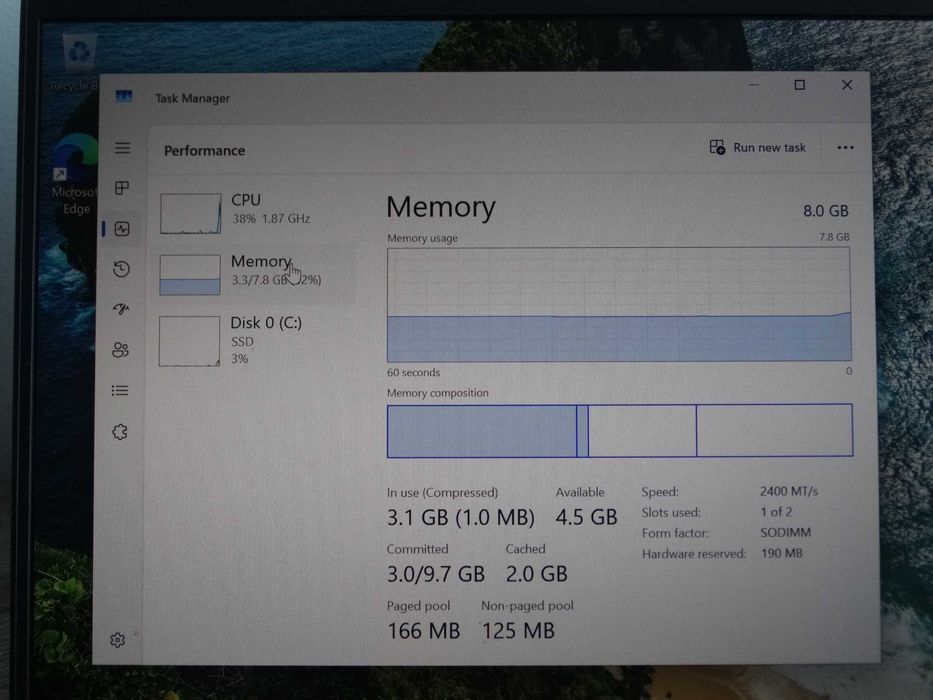The height and width of the screenshot is (700, 933).
Task: Open Task Manager settings gear
Action: pos(118,640)
